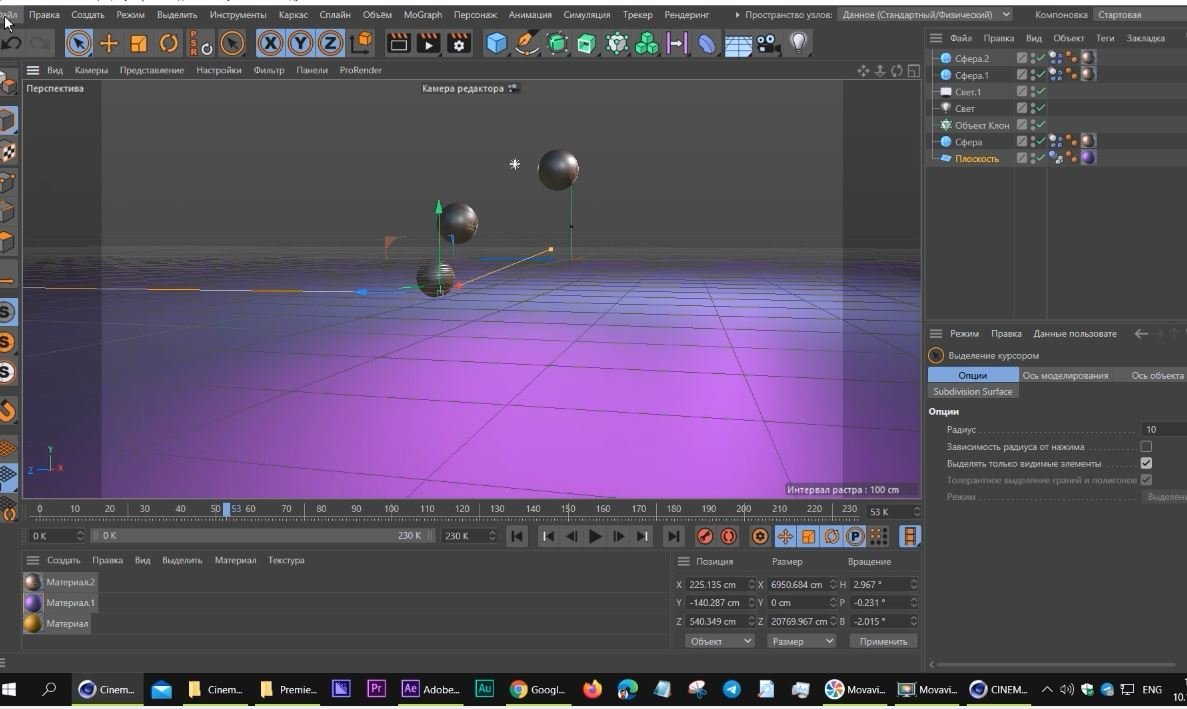Open the 'Симуляция' menu
Image resolution: width=1187 pixels, height=709 pixels.
[587, 14]
